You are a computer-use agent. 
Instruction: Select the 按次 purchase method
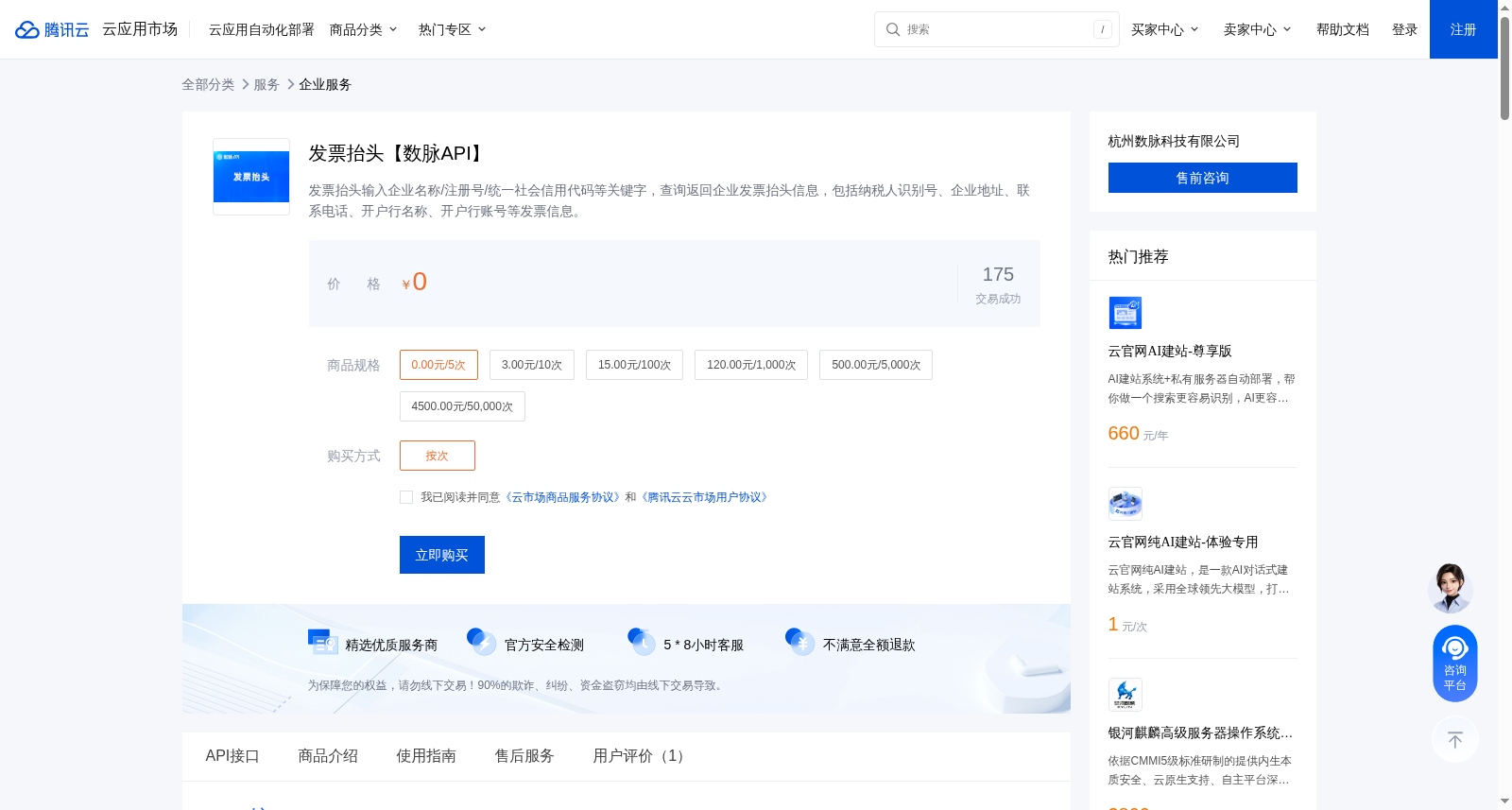438,456
